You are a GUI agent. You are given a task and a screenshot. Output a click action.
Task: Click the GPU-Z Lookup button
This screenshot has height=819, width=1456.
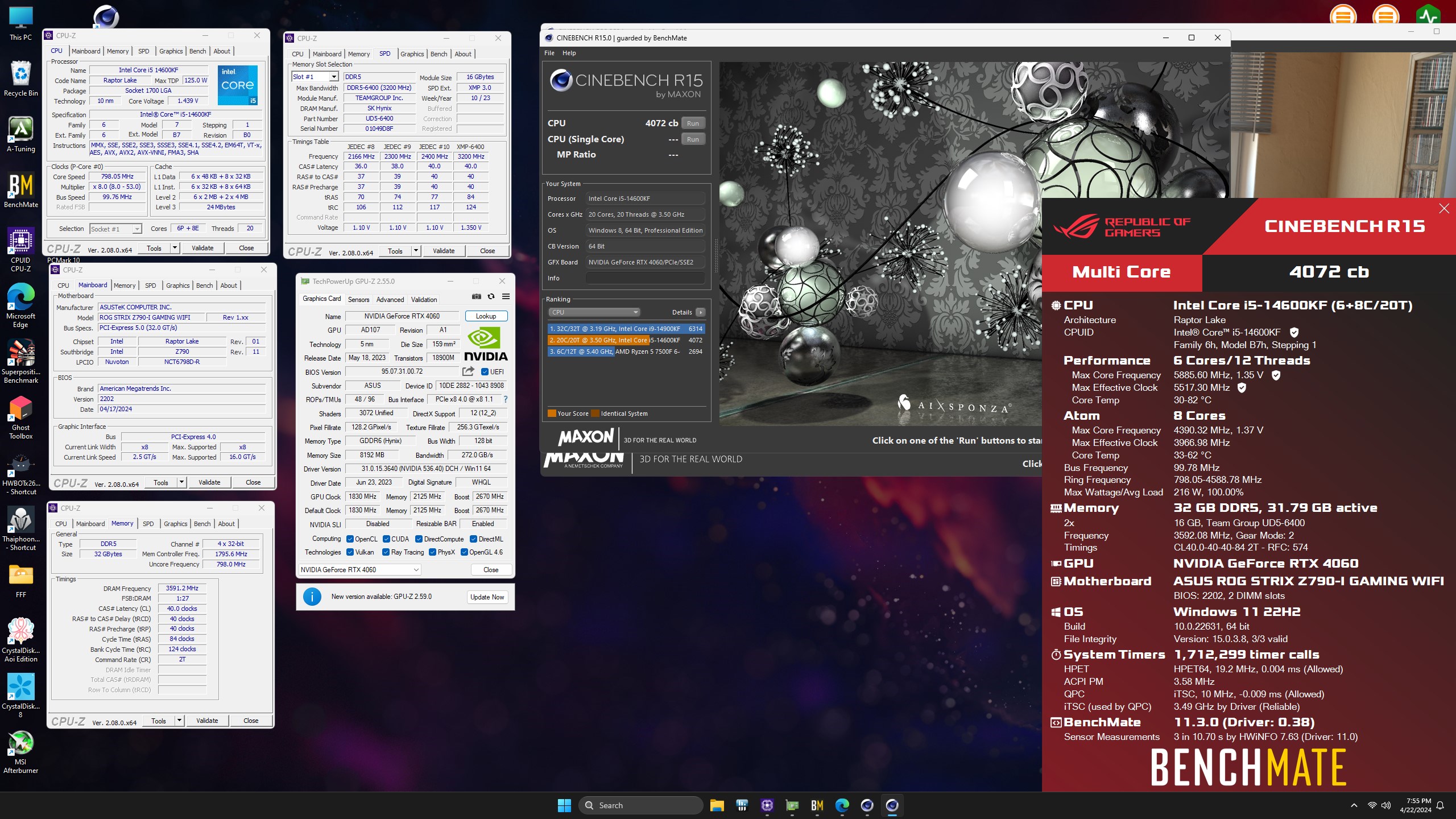(x=486, y=316)
